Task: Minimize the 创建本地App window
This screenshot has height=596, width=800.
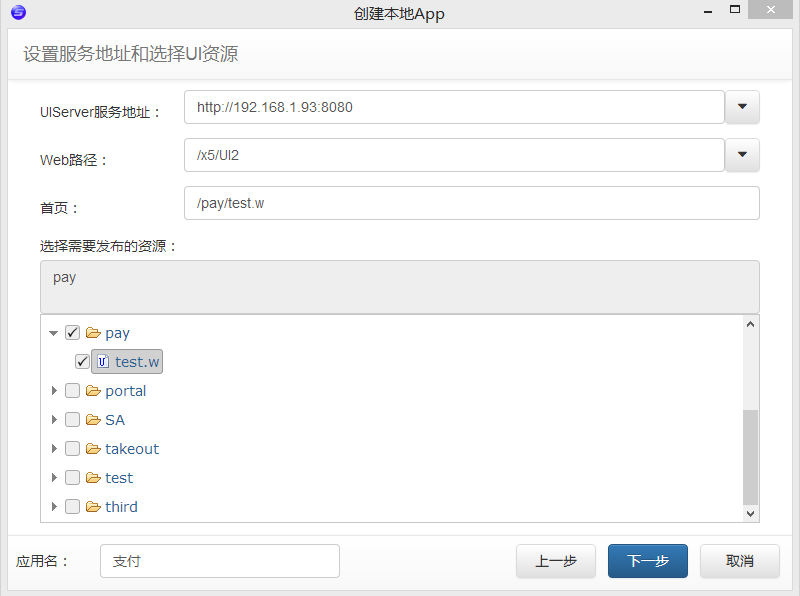Action: click(x=708, y=10)
